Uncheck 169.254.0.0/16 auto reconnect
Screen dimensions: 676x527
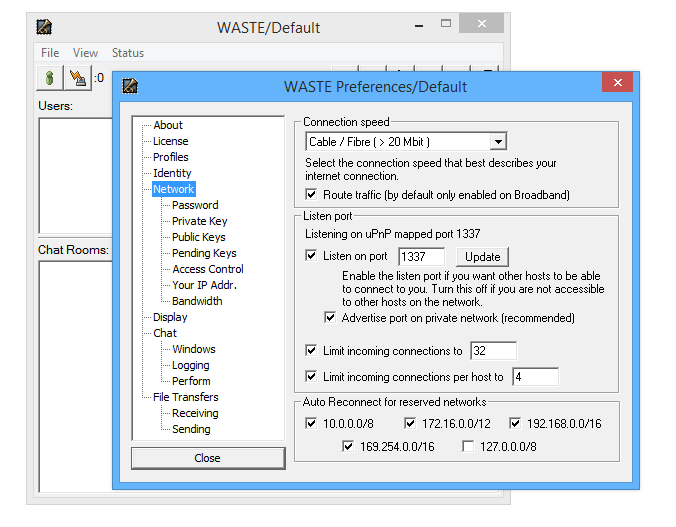348,446
